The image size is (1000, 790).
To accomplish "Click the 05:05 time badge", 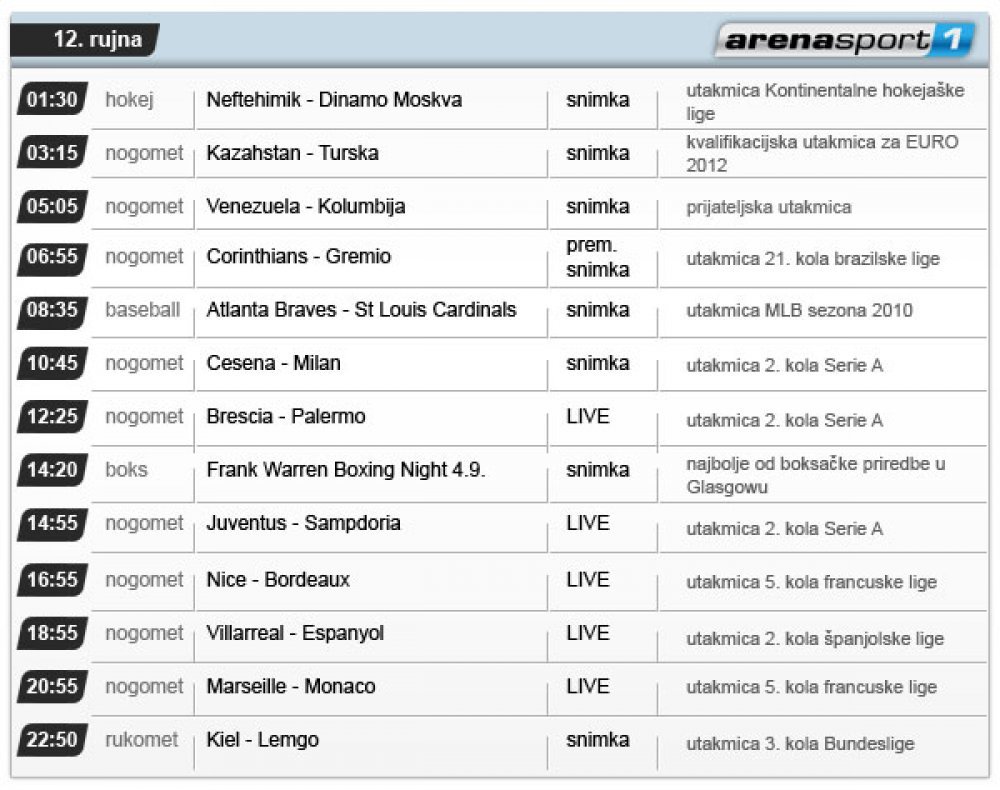I will click(x=52, y=206).
